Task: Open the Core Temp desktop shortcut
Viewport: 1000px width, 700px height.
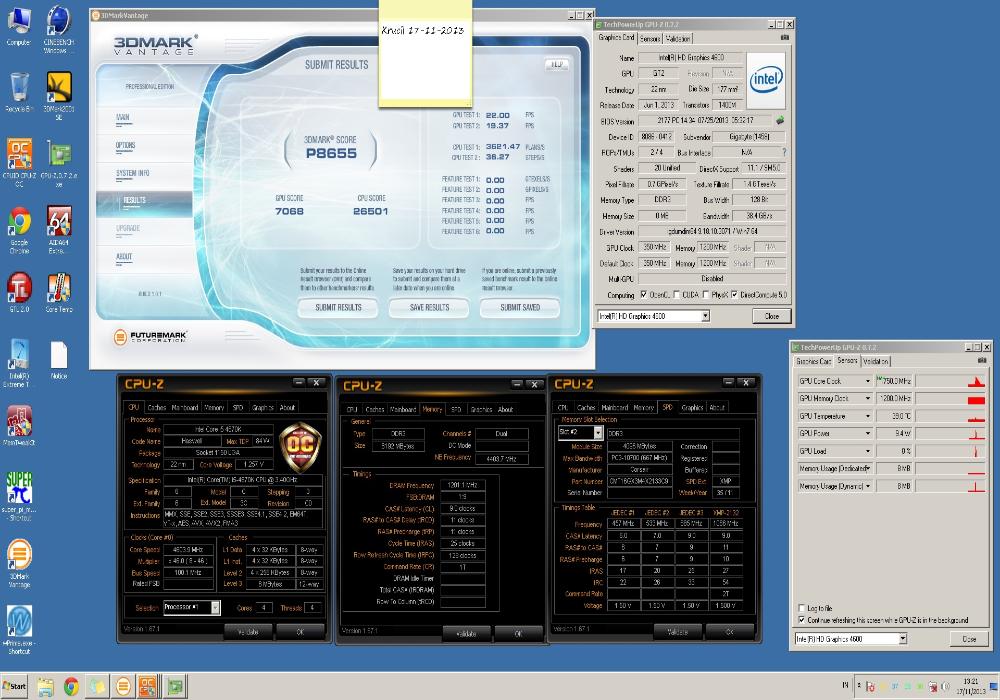Action: coord(58,292)
